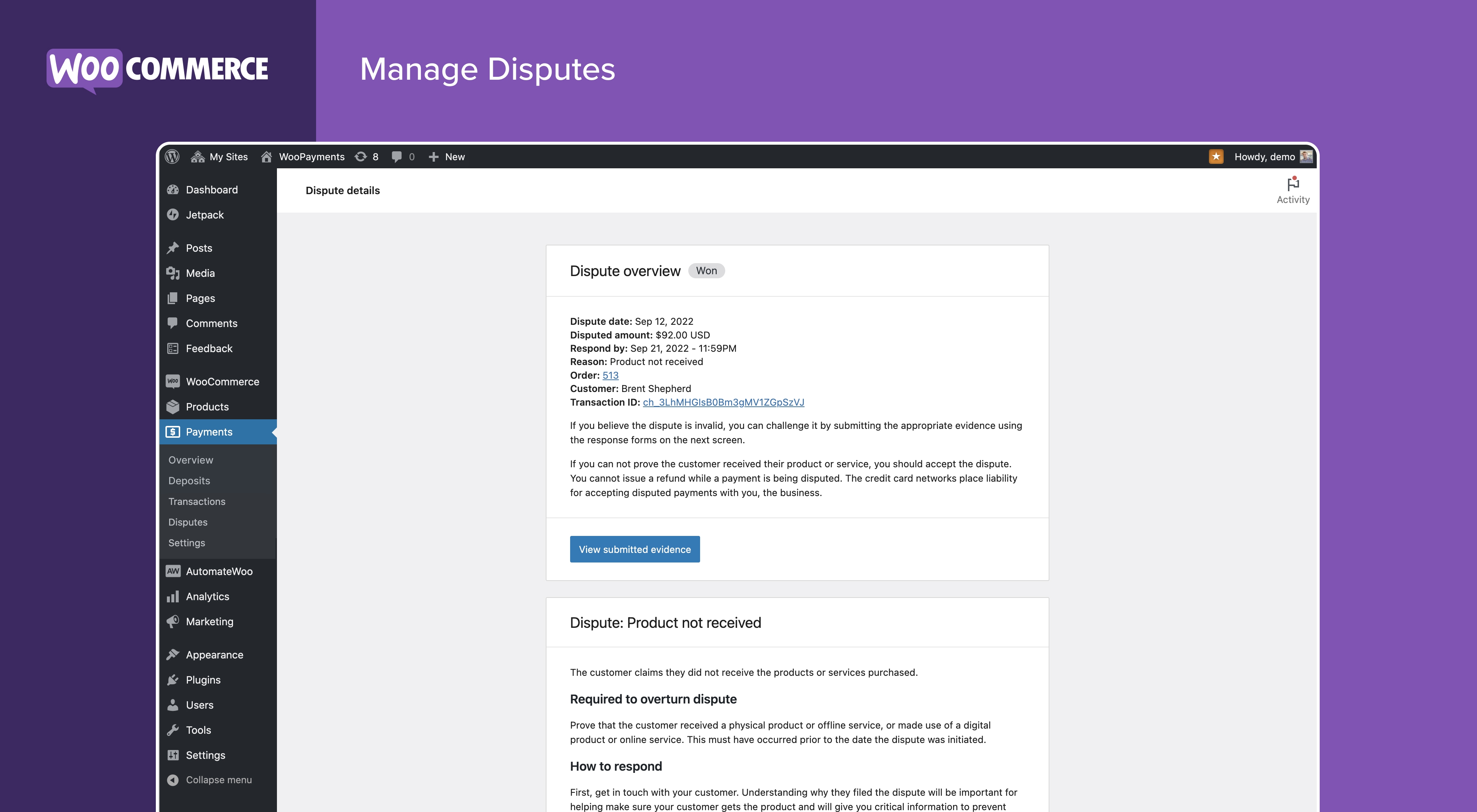Click the WordPress logo icon
1477x812 pixels.
(x=172, y=156)
